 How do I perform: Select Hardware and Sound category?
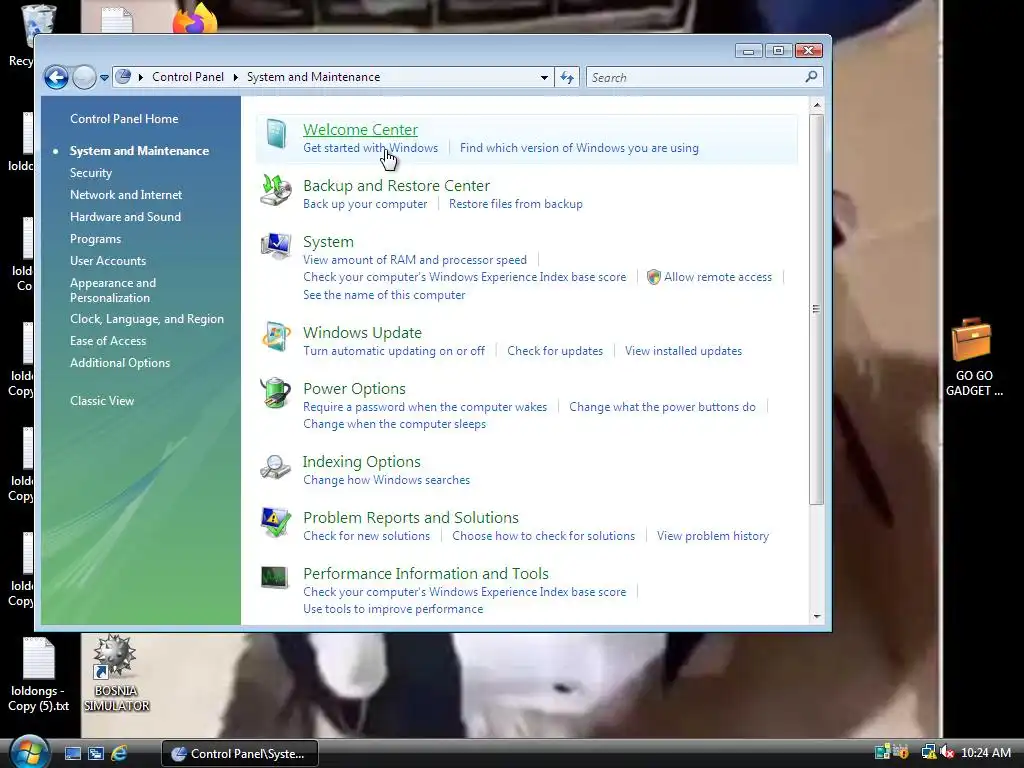[125, 217]
